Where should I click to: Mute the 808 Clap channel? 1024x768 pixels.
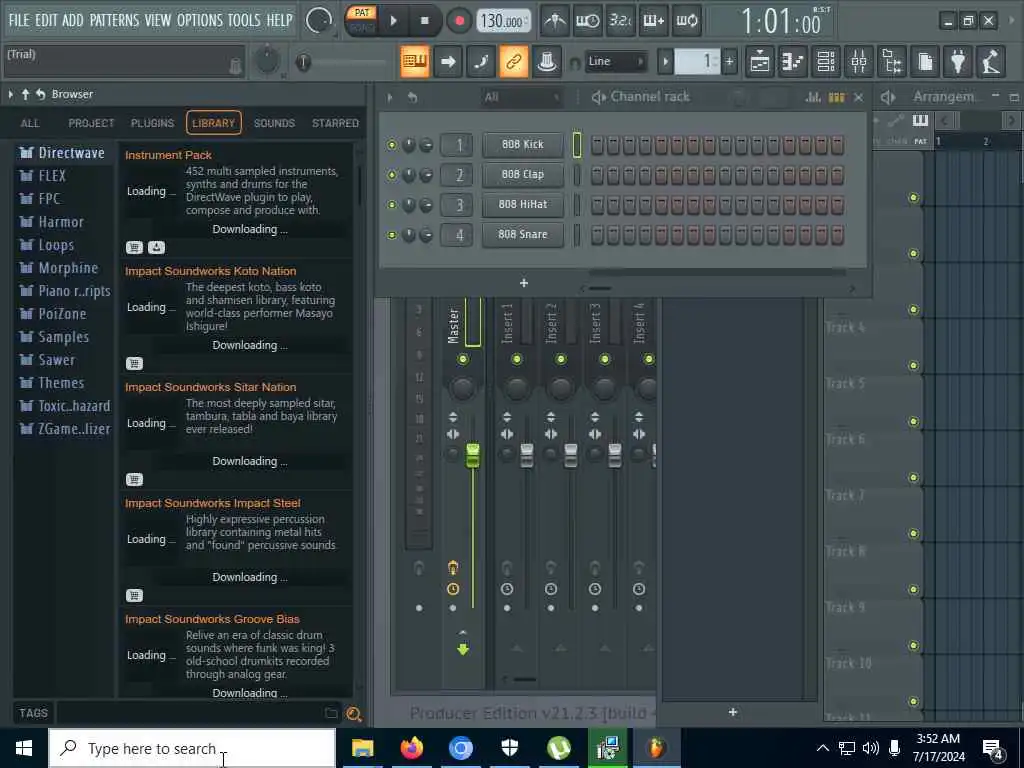click(392, 175)
